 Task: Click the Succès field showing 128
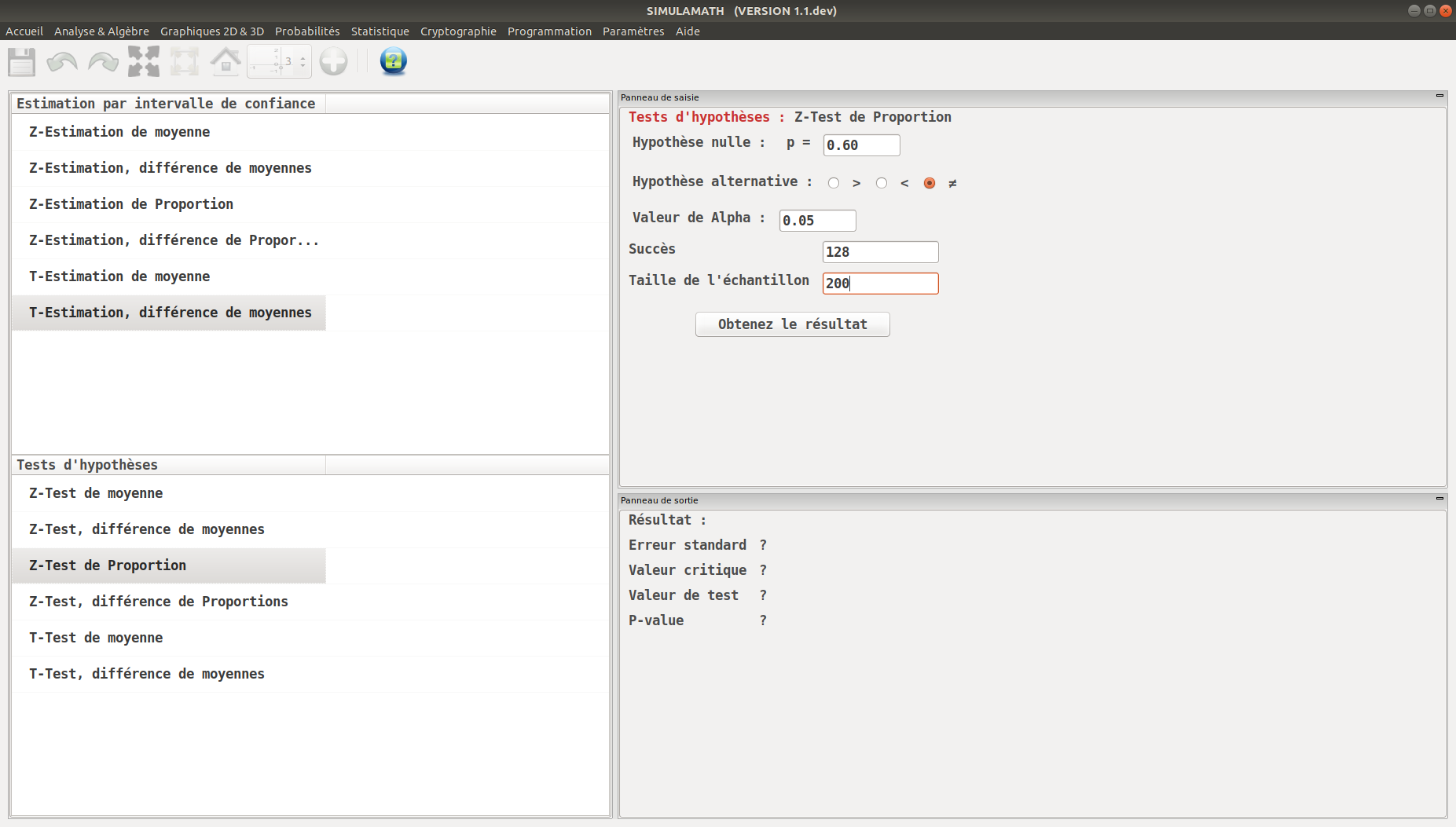880,252
